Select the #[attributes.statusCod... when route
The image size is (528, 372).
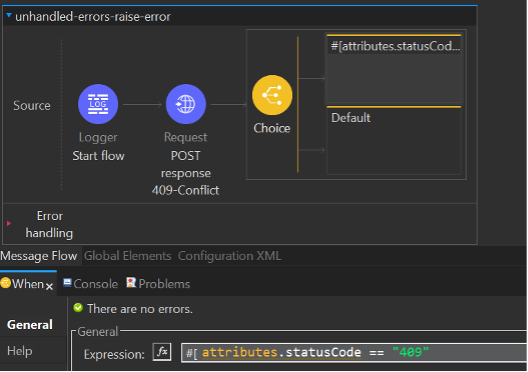tap(394, 69)
